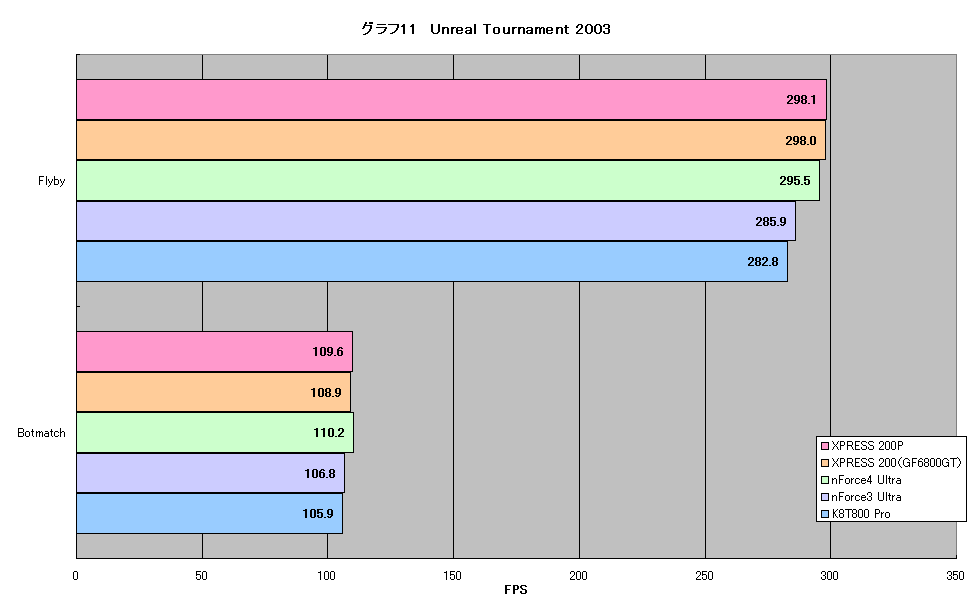Select the green Botmatch bar labeled 110.2
Screen dimensions: 972x604
pyautogui.click(x=215, y=432)
